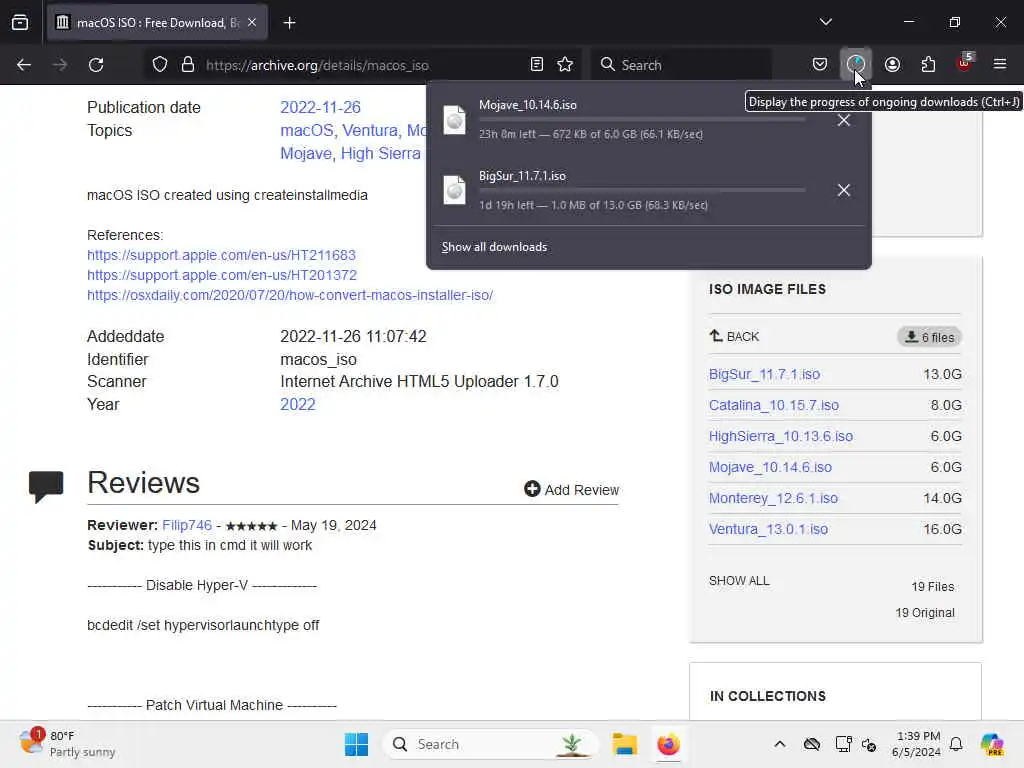
Task: Click the Firefox Search box
Action: 680,65
